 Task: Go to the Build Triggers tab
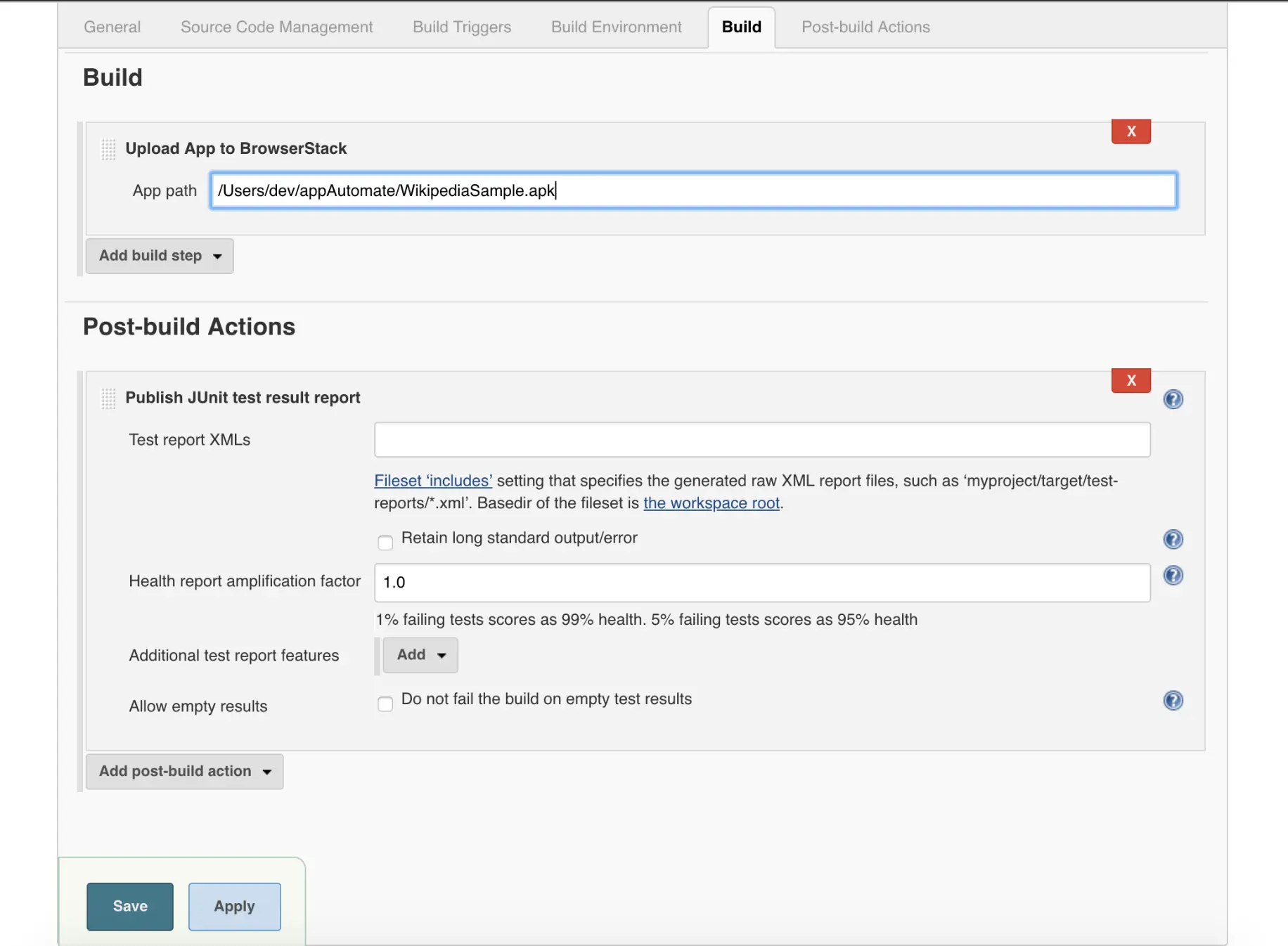pyautogui.click(x=462, y=27)
